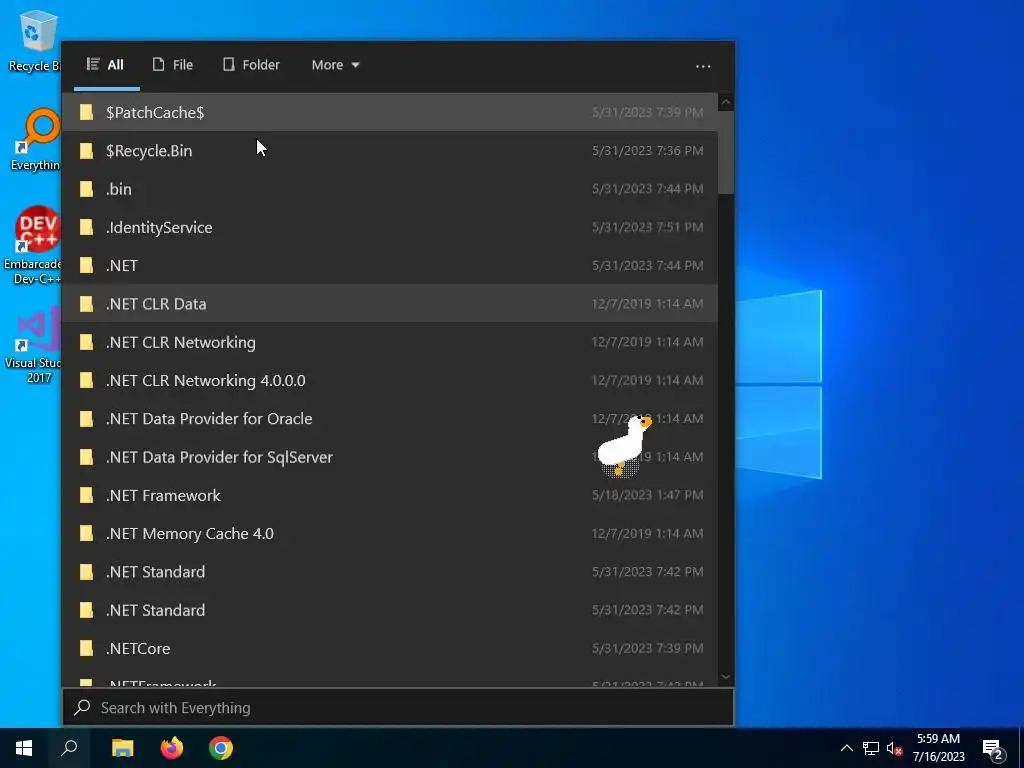Click the Folder tab icon
Screen dimensions: 1024x768
[229, 64]
